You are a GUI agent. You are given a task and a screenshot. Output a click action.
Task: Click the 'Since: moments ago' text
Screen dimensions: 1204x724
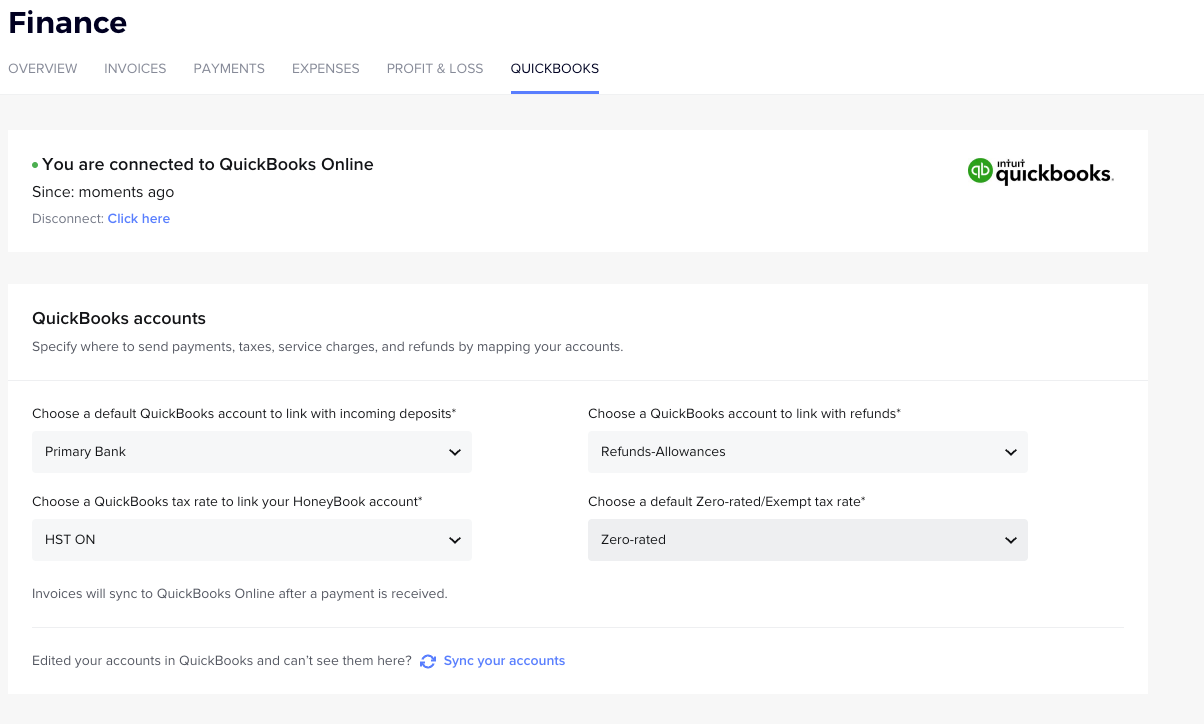(x=103, y=192)
